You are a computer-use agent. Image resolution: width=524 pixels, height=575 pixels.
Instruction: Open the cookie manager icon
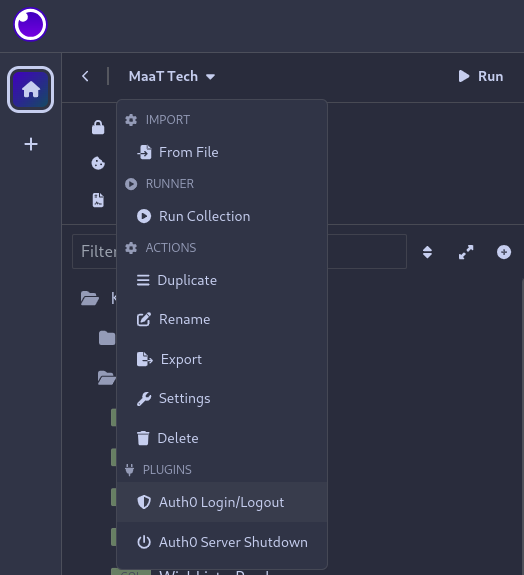point(98,163)
